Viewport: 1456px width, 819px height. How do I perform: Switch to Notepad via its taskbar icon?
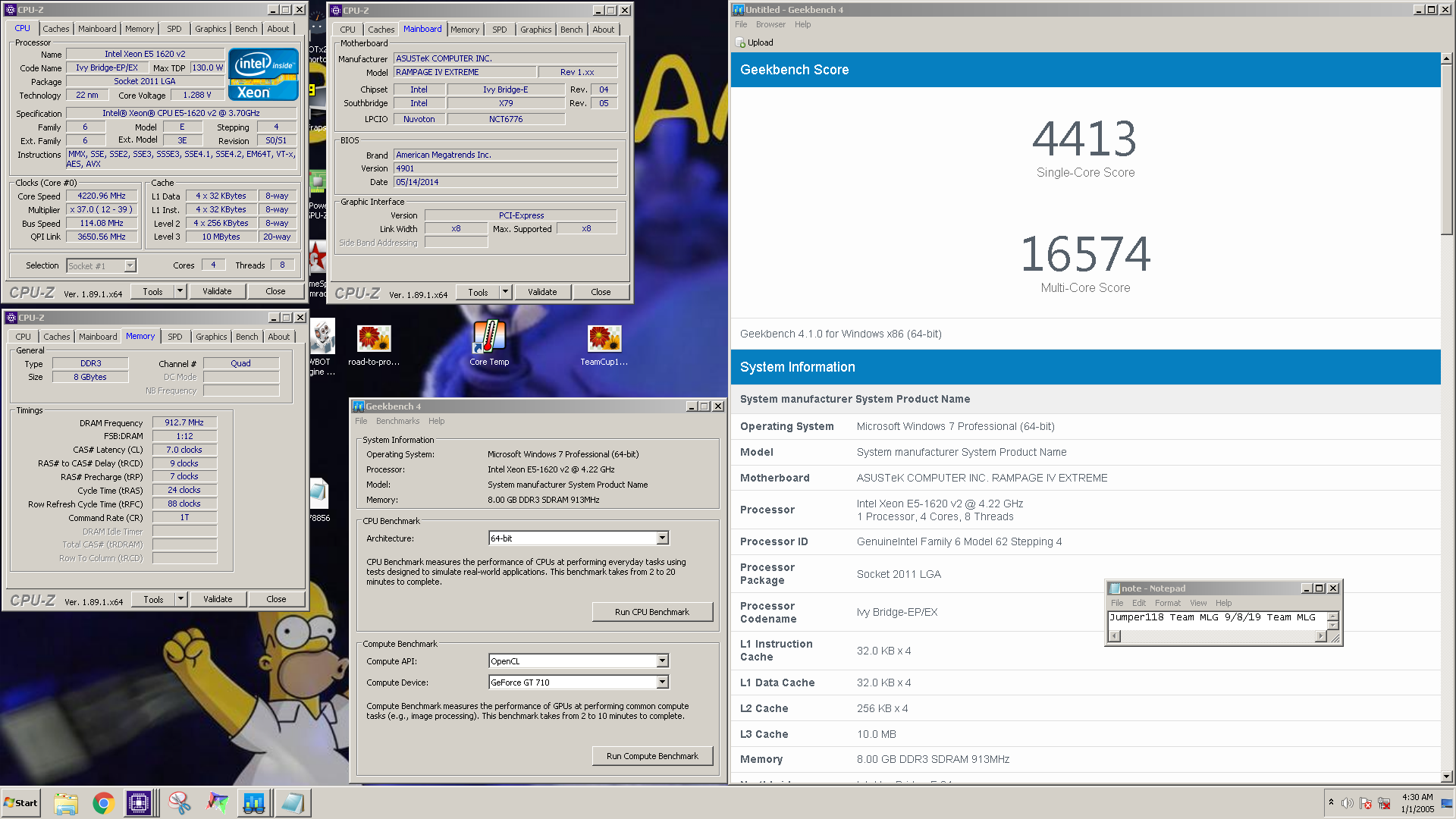point(292,803)
